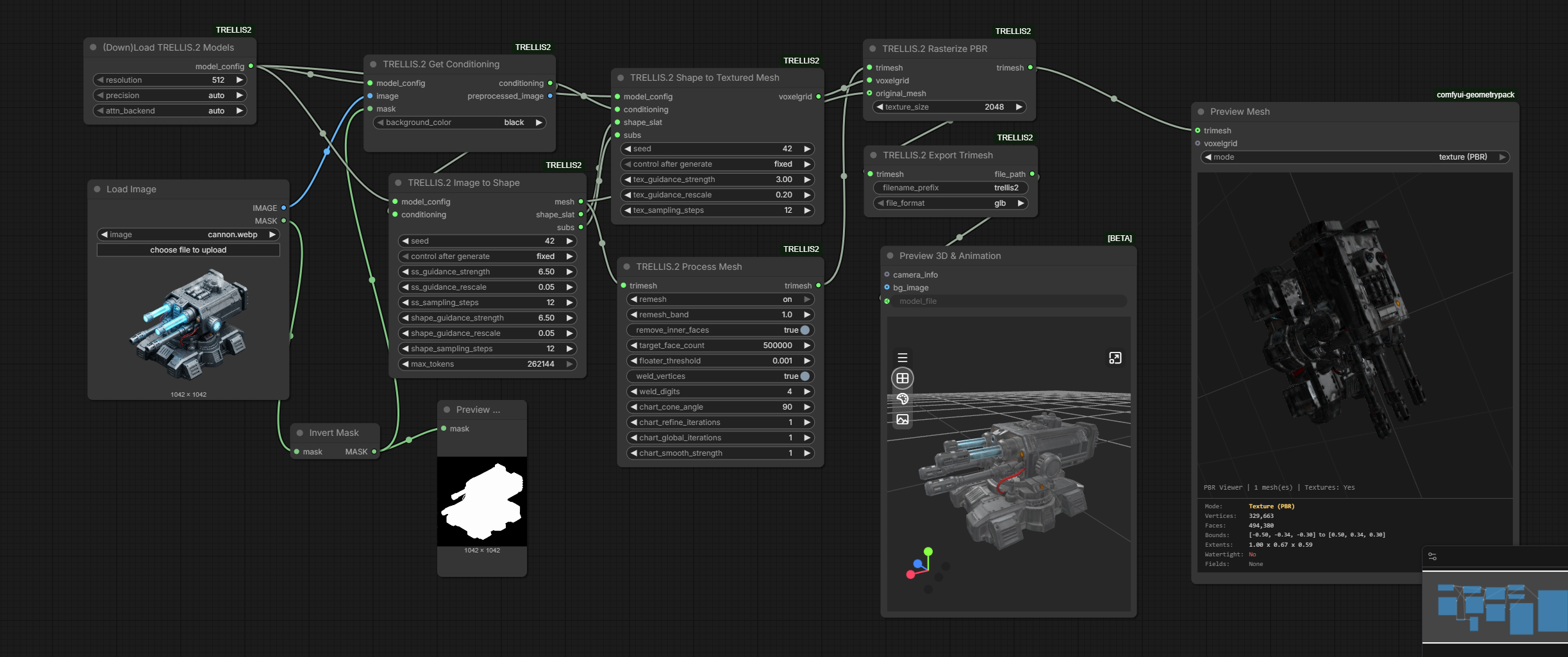The height and width of the screenshot is (657, 1568).
Task: Click the model_file field in Preview 3D
Action: click(x=1010, y=301)
